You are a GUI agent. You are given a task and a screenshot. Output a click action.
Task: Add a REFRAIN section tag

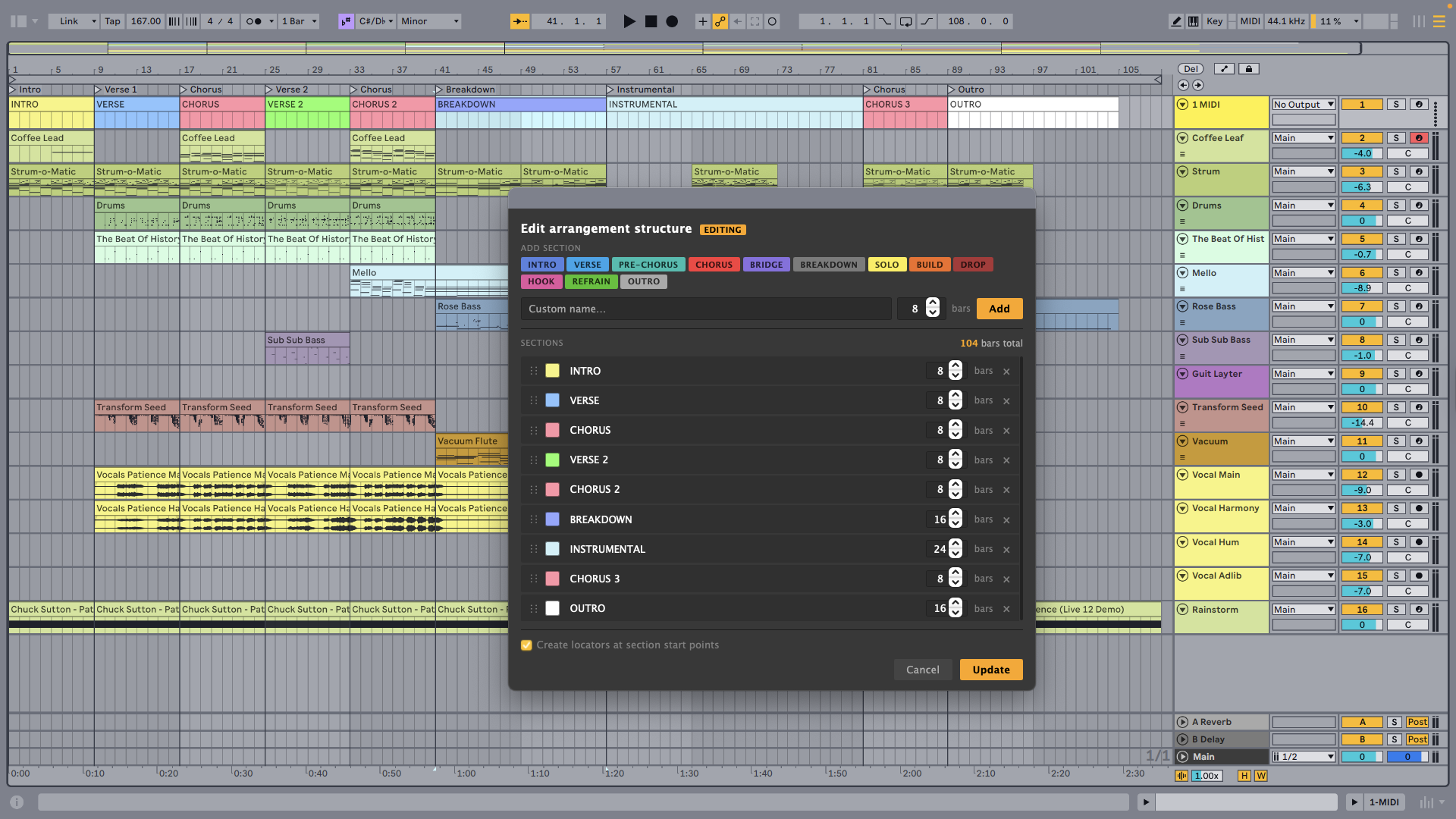(591, 281)
